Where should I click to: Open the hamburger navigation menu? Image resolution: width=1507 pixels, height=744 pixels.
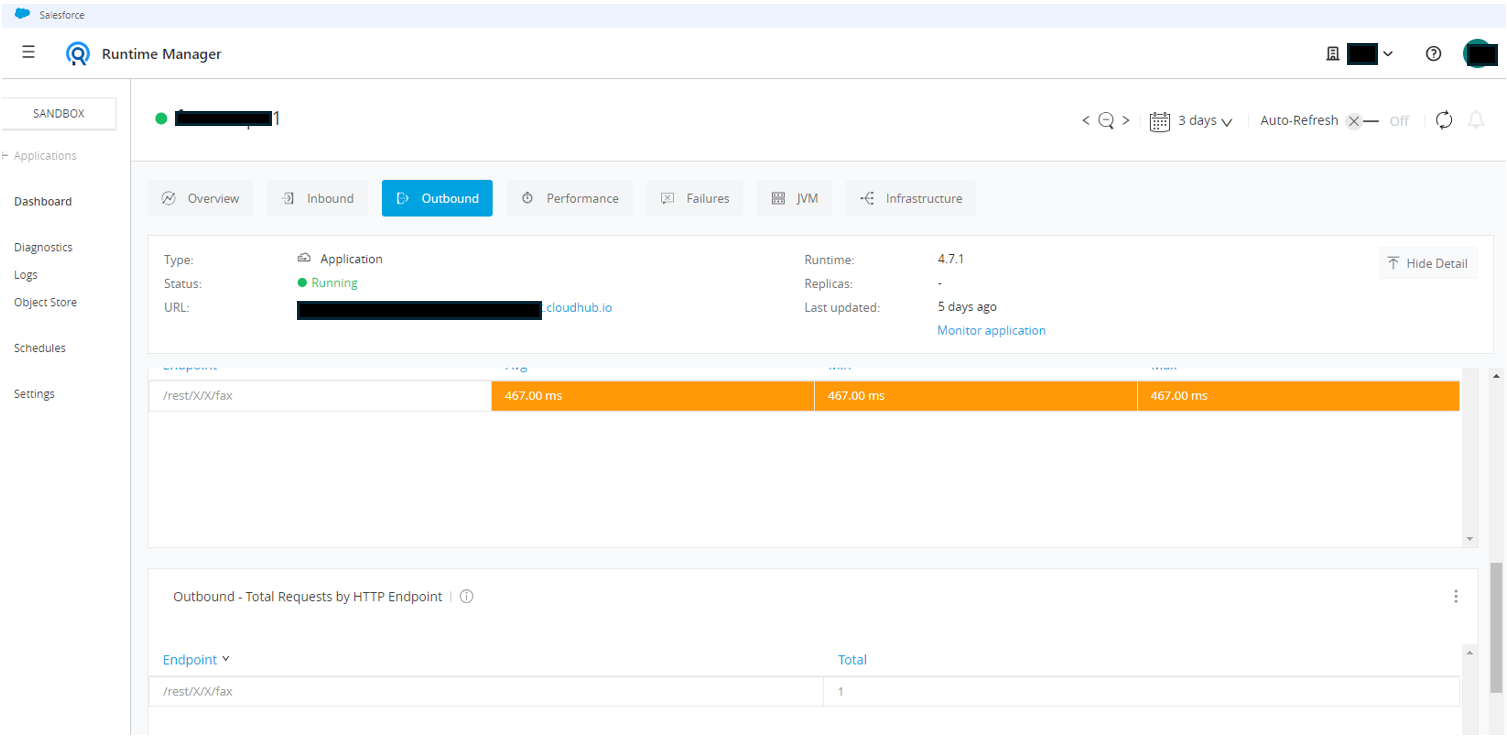click(x=28, y=53)
